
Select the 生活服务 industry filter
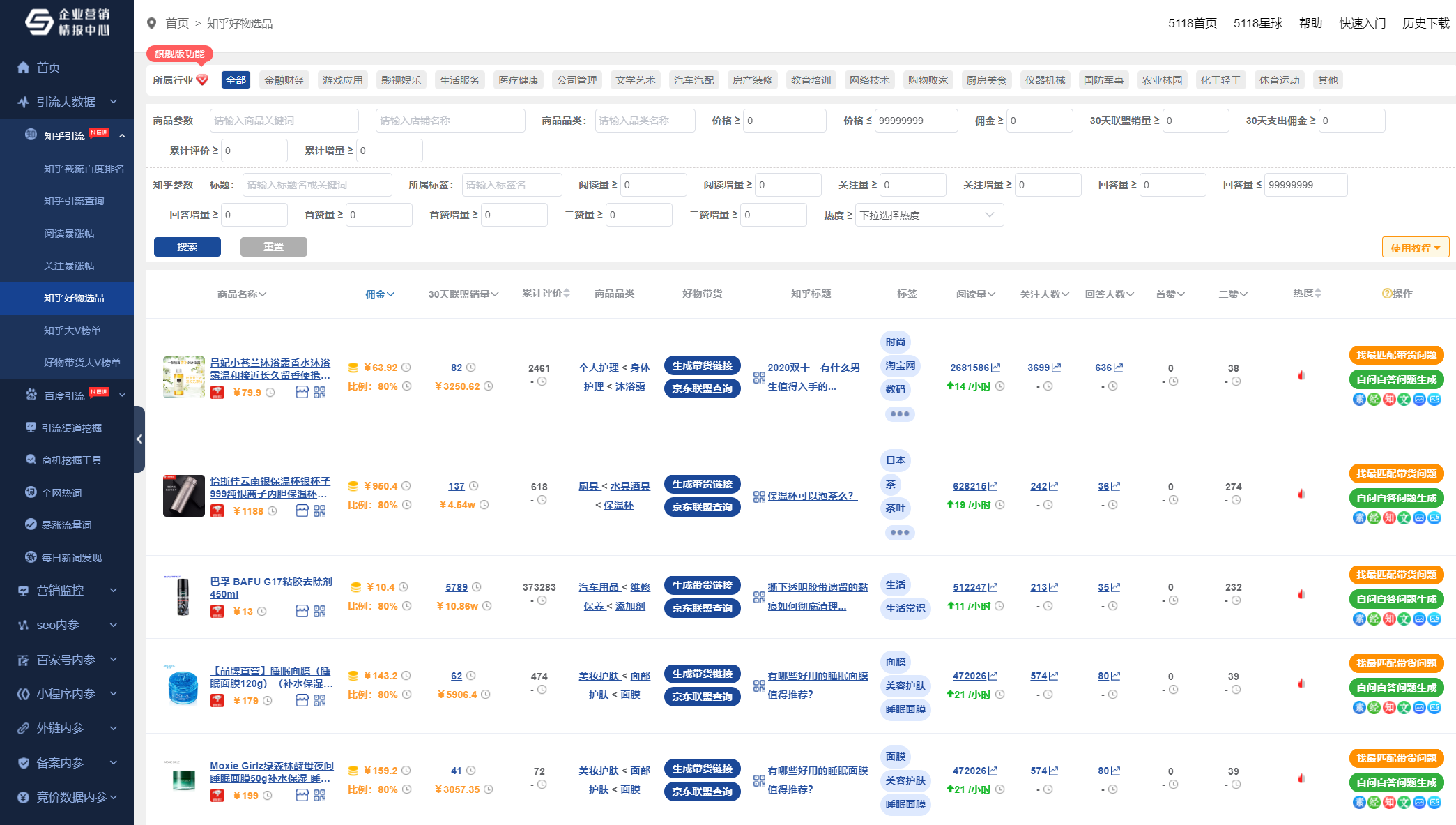(460, 80)
